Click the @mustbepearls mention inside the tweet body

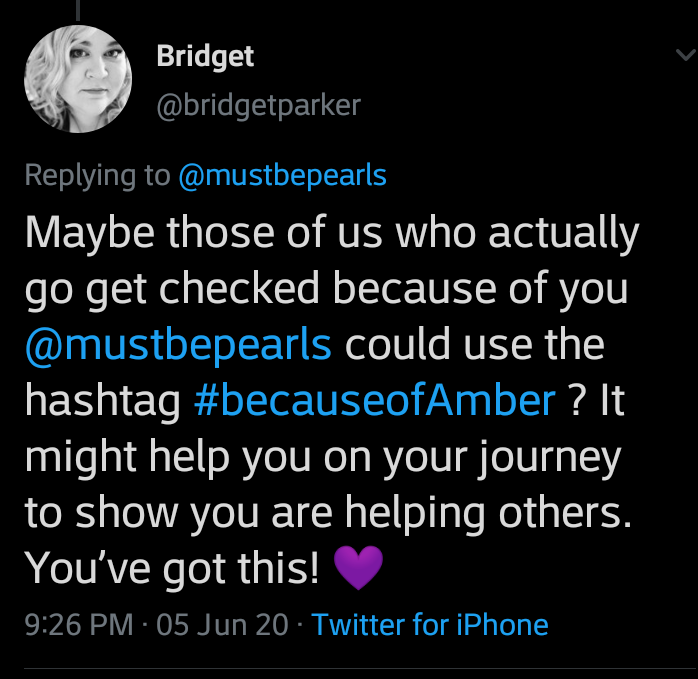(x=178, y=345)
